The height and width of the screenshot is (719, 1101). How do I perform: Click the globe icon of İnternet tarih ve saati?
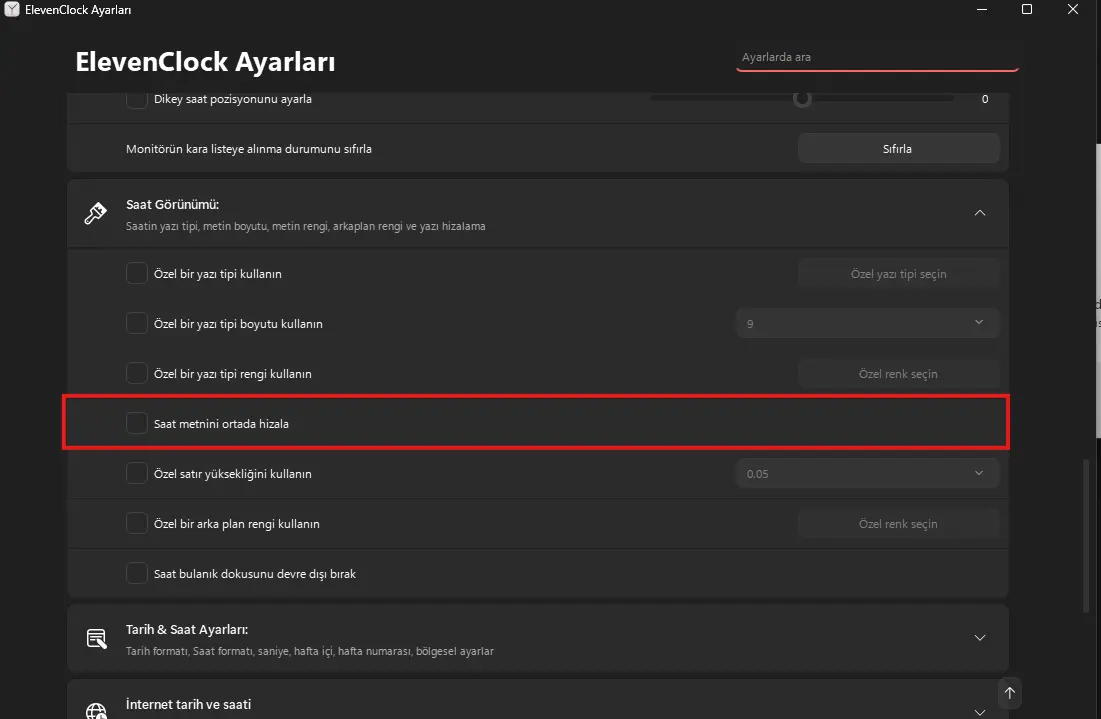(x=96, y=711)
